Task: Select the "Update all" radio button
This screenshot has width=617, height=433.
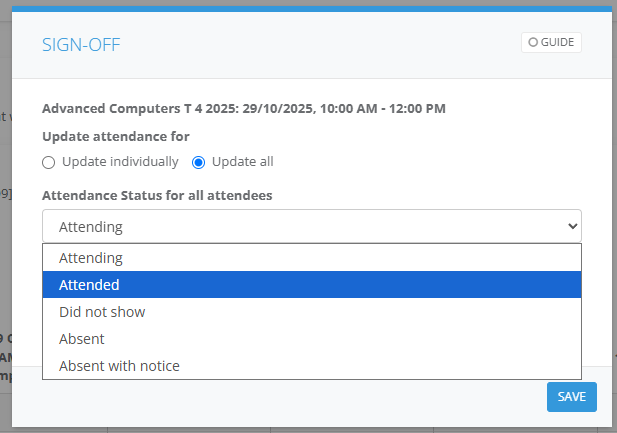Action: 198,162
